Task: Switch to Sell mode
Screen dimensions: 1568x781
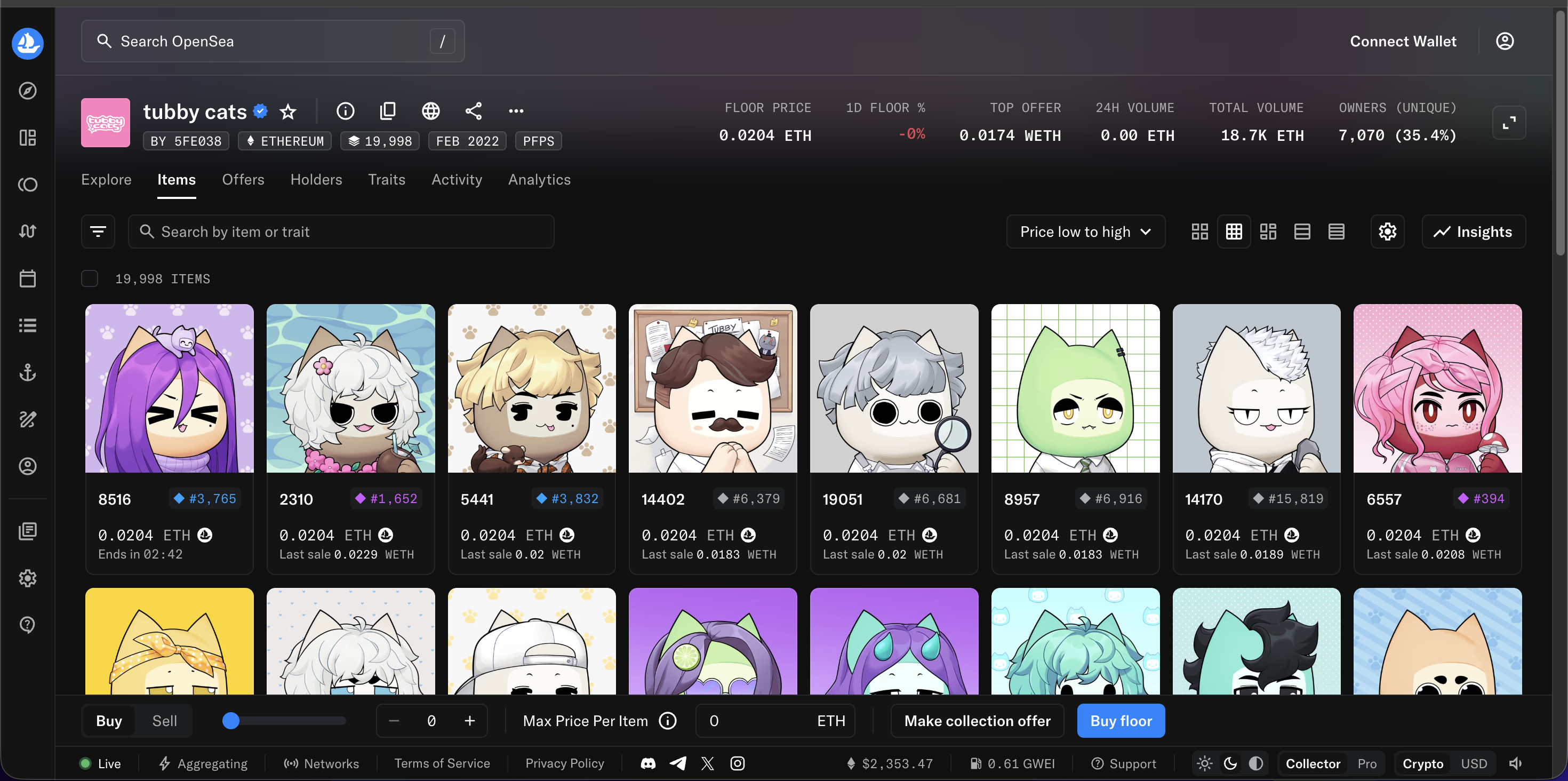Action: pyautogui.click(x=164, y=721)
